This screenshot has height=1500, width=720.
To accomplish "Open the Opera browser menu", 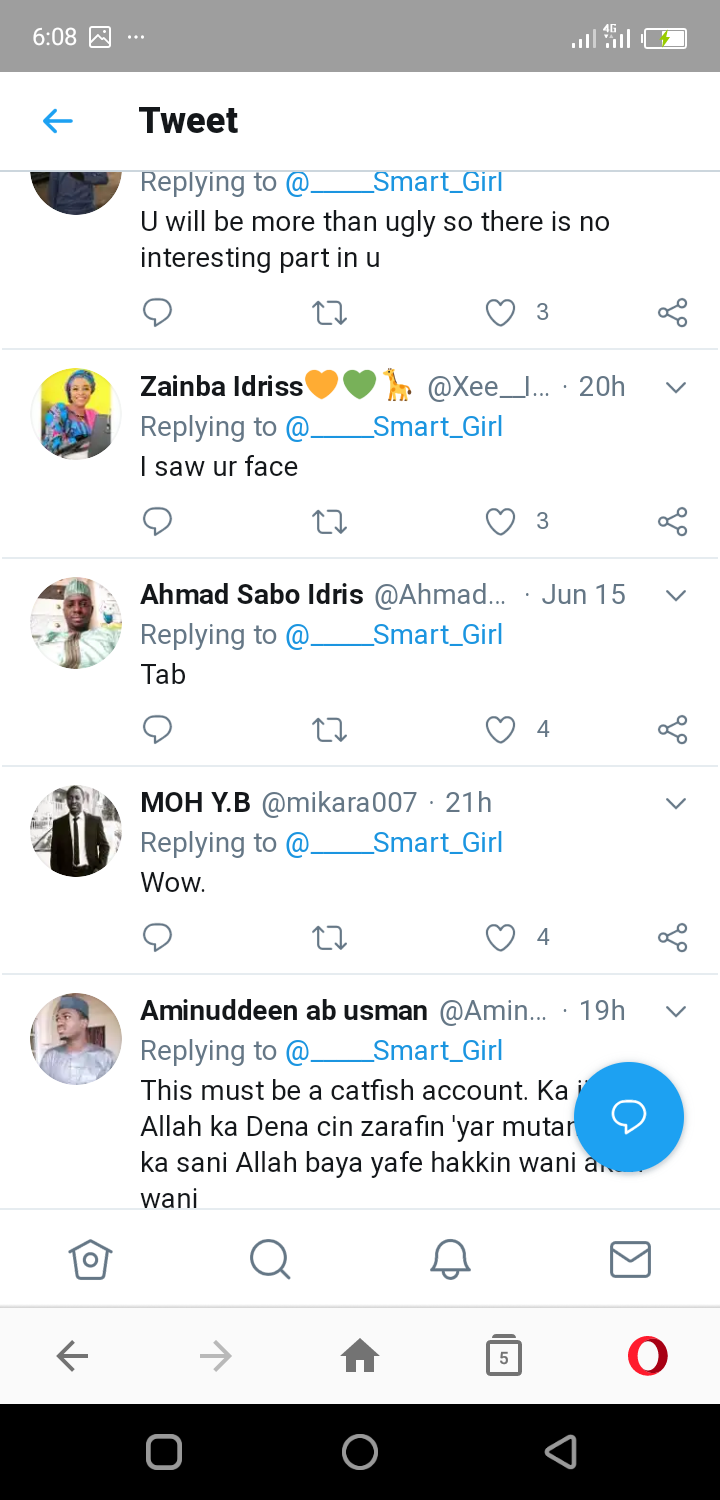I will coord(647,1356).
